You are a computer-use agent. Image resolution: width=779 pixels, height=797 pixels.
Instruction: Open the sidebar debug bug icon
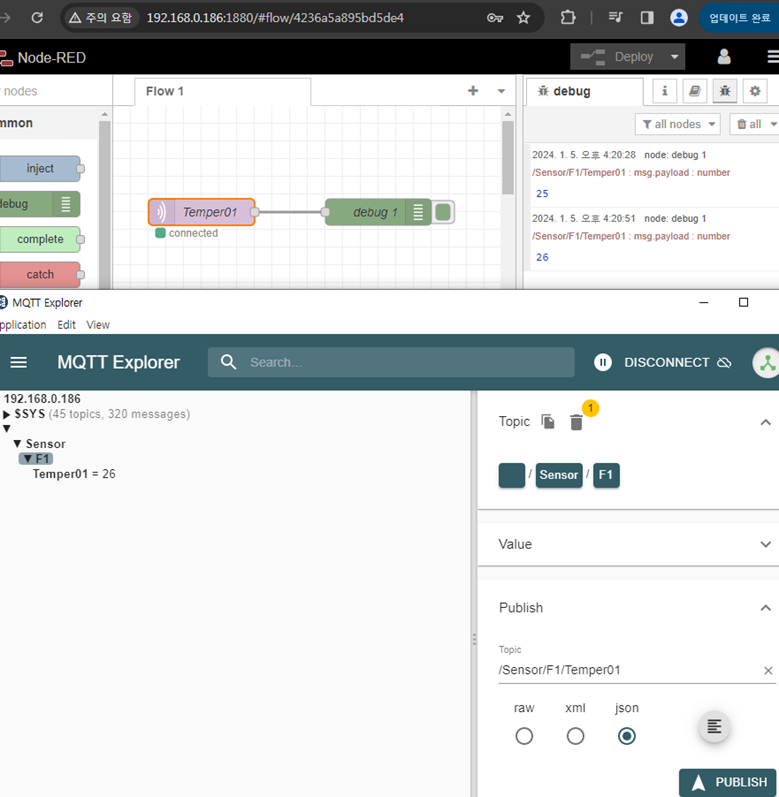[725, 91]
